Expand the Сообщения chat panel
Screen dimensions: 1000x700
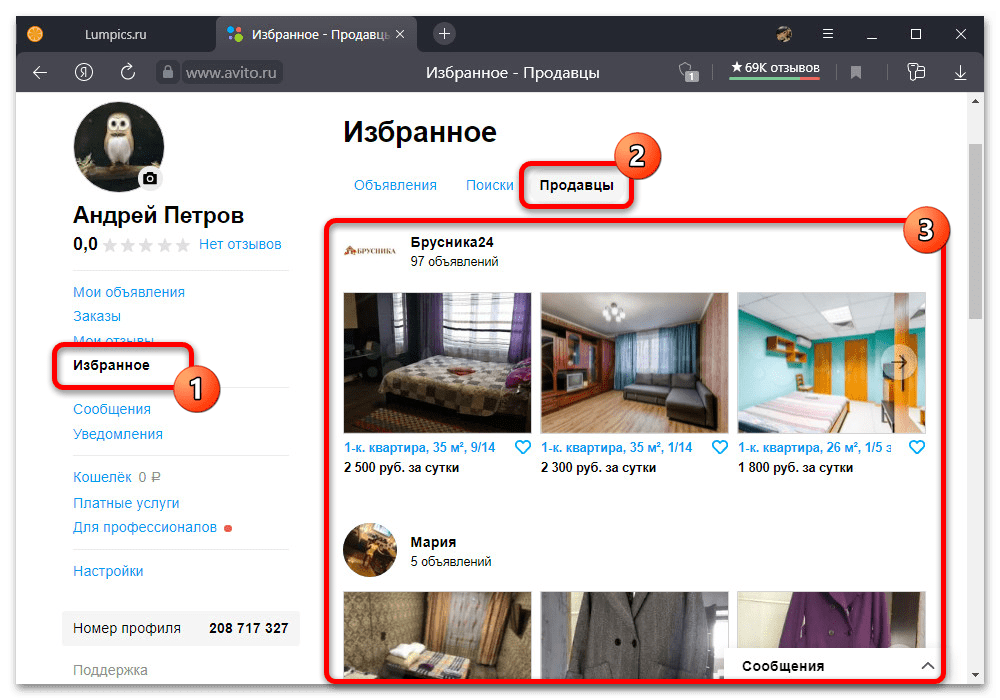pos(927,666)
